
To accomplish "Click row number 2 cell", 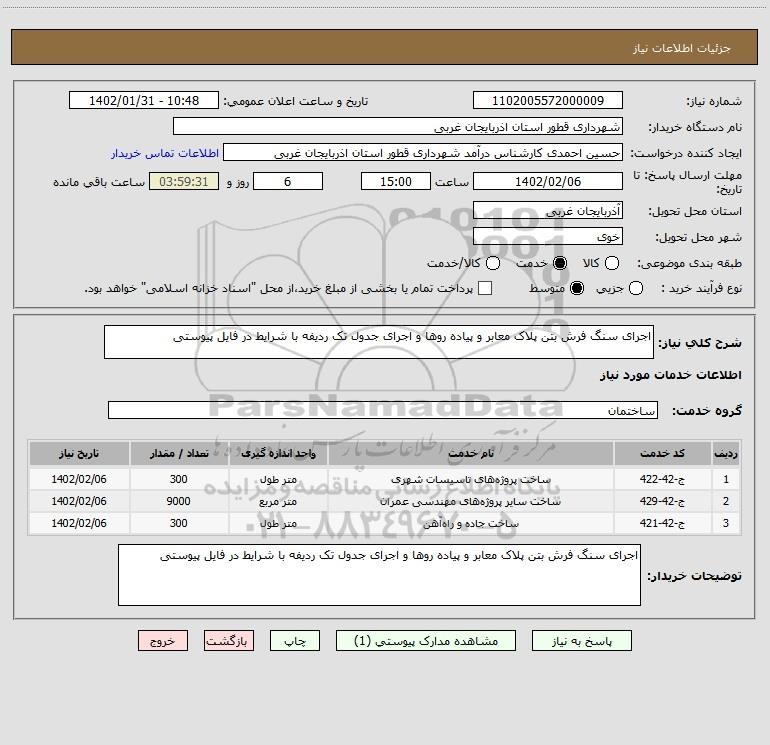I will [x=726, y=501].
